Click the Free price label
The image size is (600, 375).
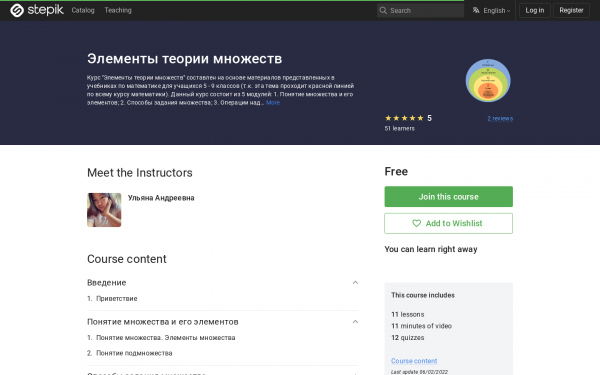click(396, 171)
